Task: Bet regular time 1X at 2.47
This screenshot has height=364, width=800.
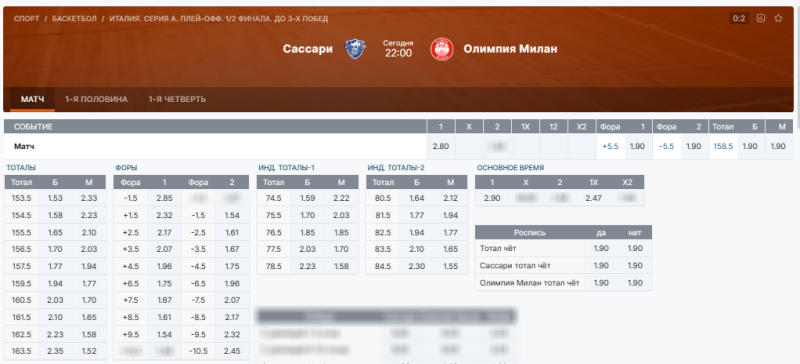Action: (593, 198)
